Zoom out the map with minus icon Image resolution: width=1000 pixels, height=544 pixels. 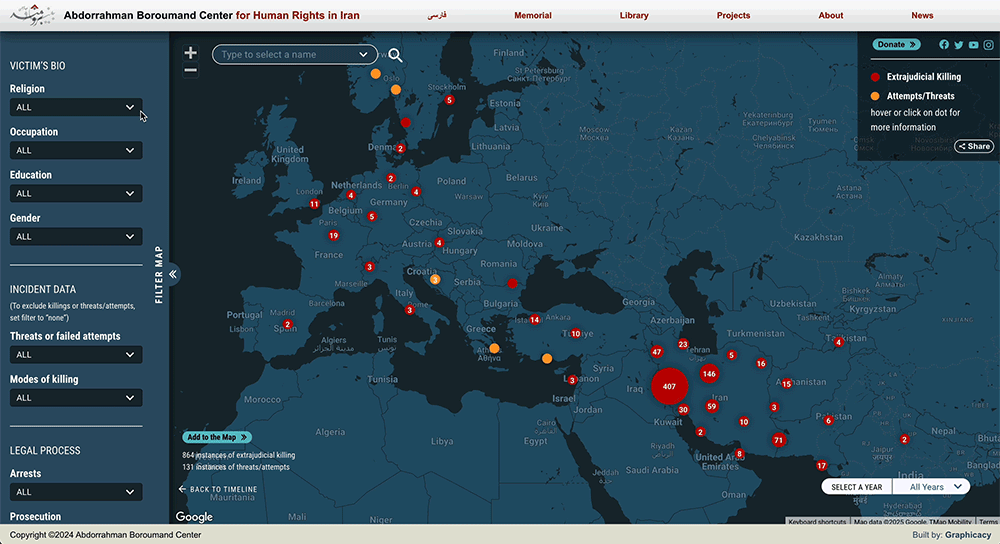[x=190, y=70]
